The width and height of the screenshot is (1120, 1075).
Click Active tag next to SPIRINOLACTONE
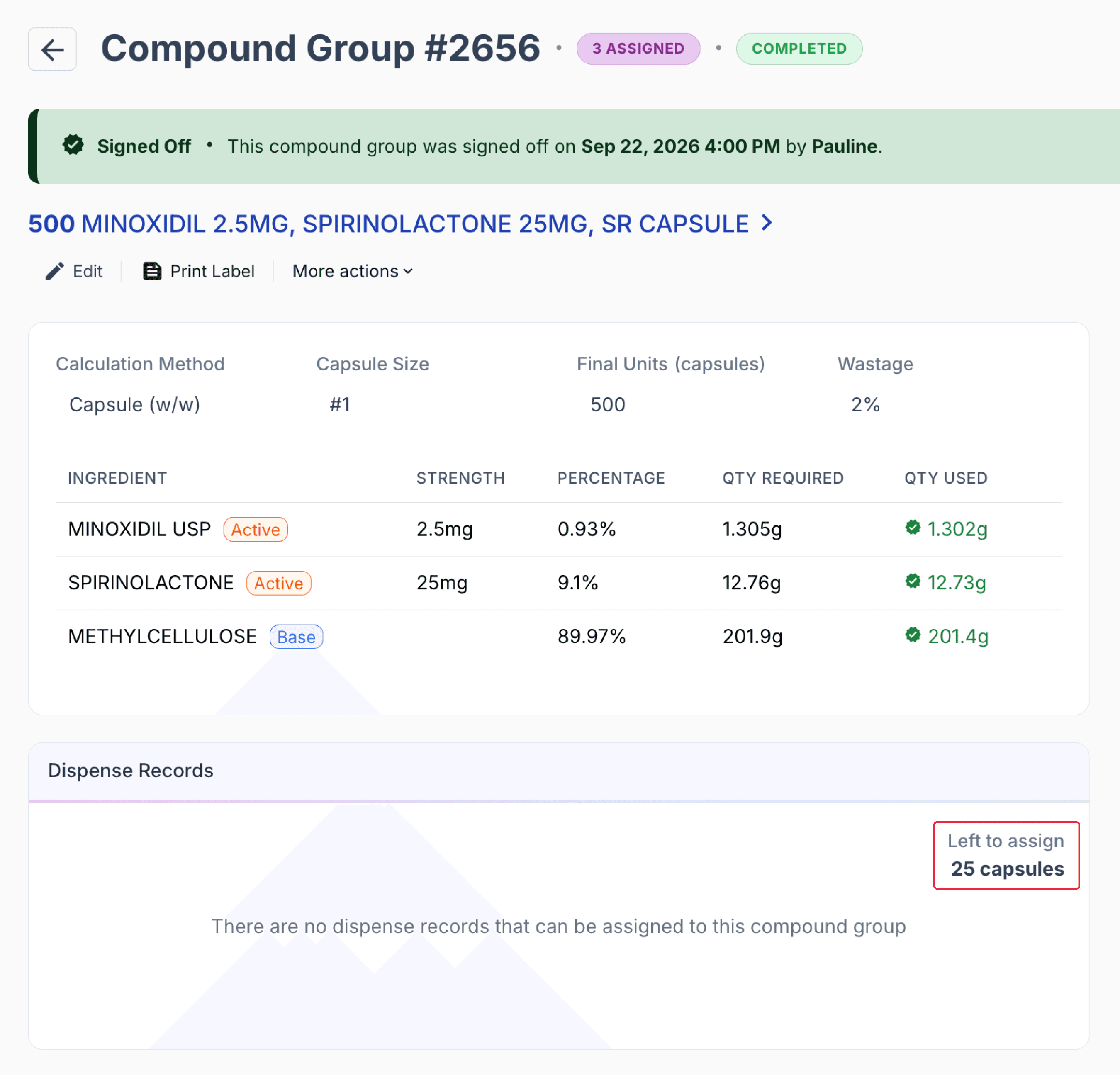click(279, 583)
